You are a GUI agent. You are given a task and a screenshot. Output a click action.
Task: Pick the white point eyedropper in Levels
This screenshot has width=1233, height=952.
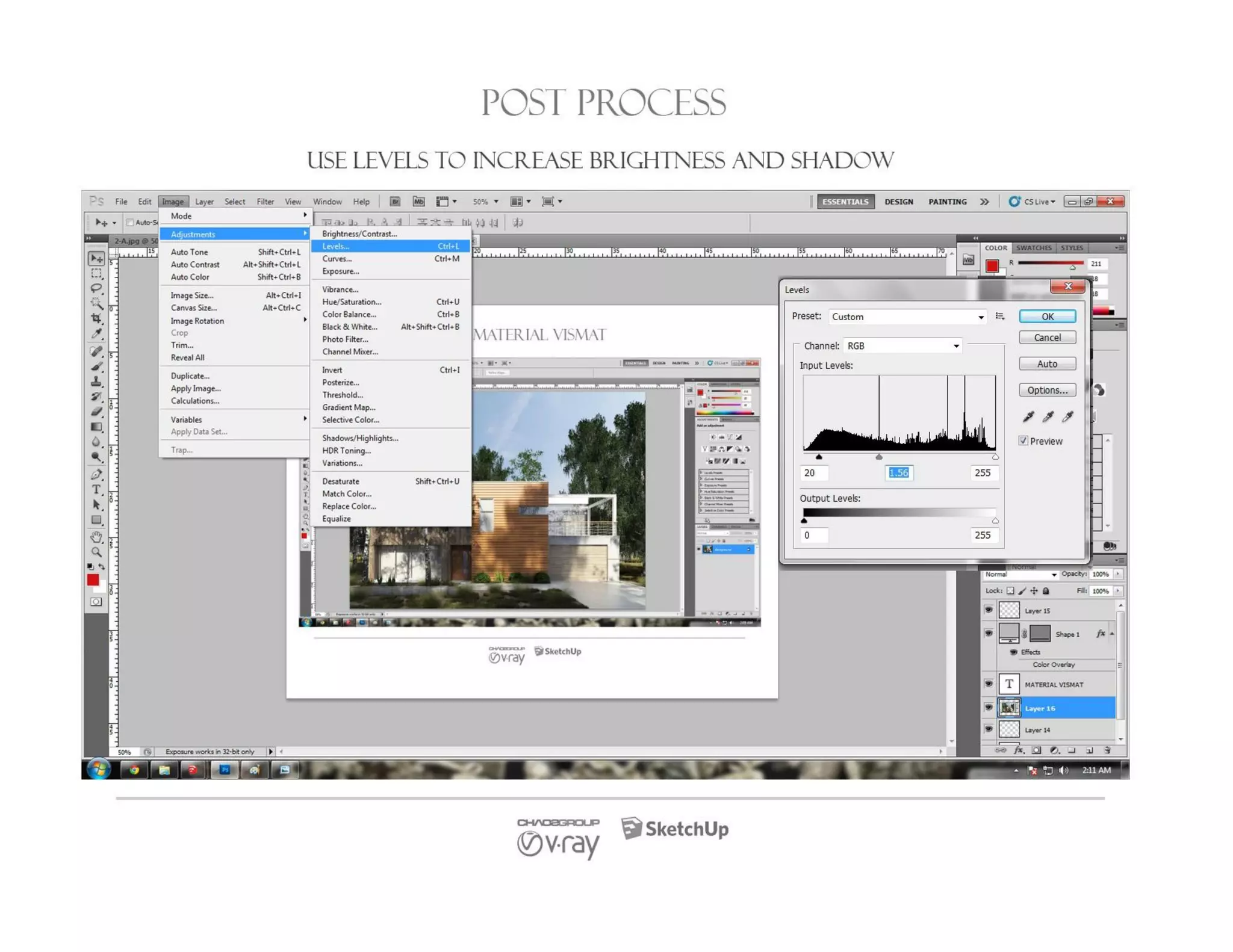(x=1067, y=416)
